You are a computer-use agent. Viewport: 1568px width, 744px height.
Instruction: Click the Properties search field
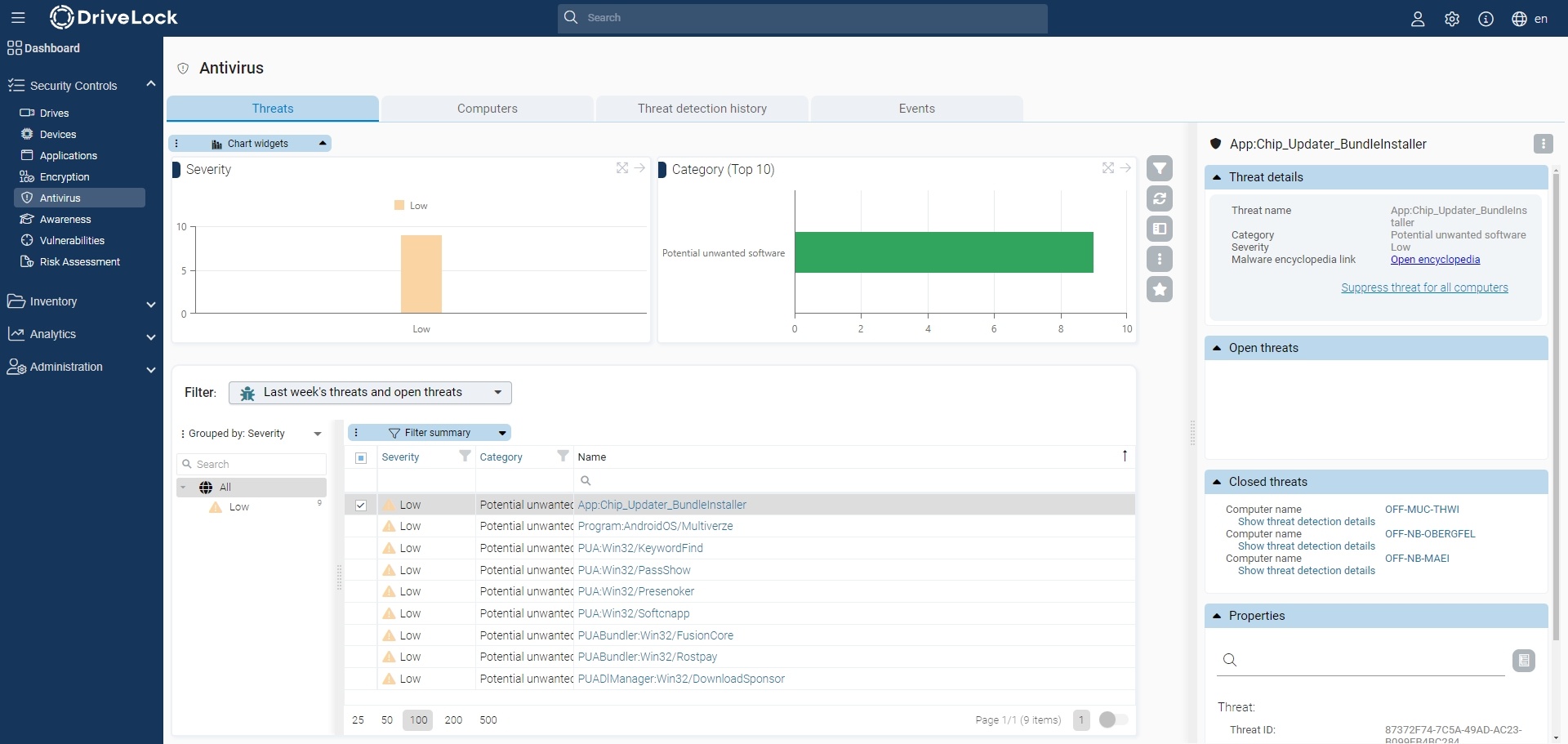[1361, 661]
